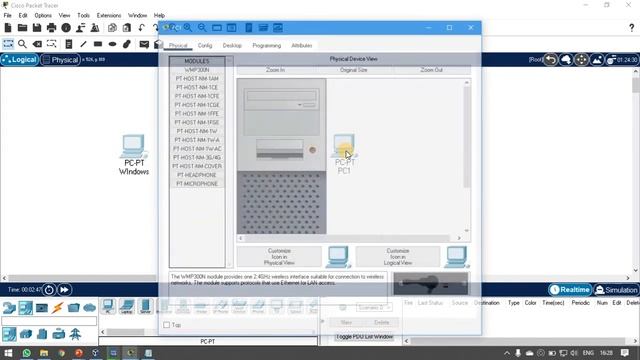Select the Multiuser Connection cloud category
Screen dimensions: 640x360
coord(89,307)
